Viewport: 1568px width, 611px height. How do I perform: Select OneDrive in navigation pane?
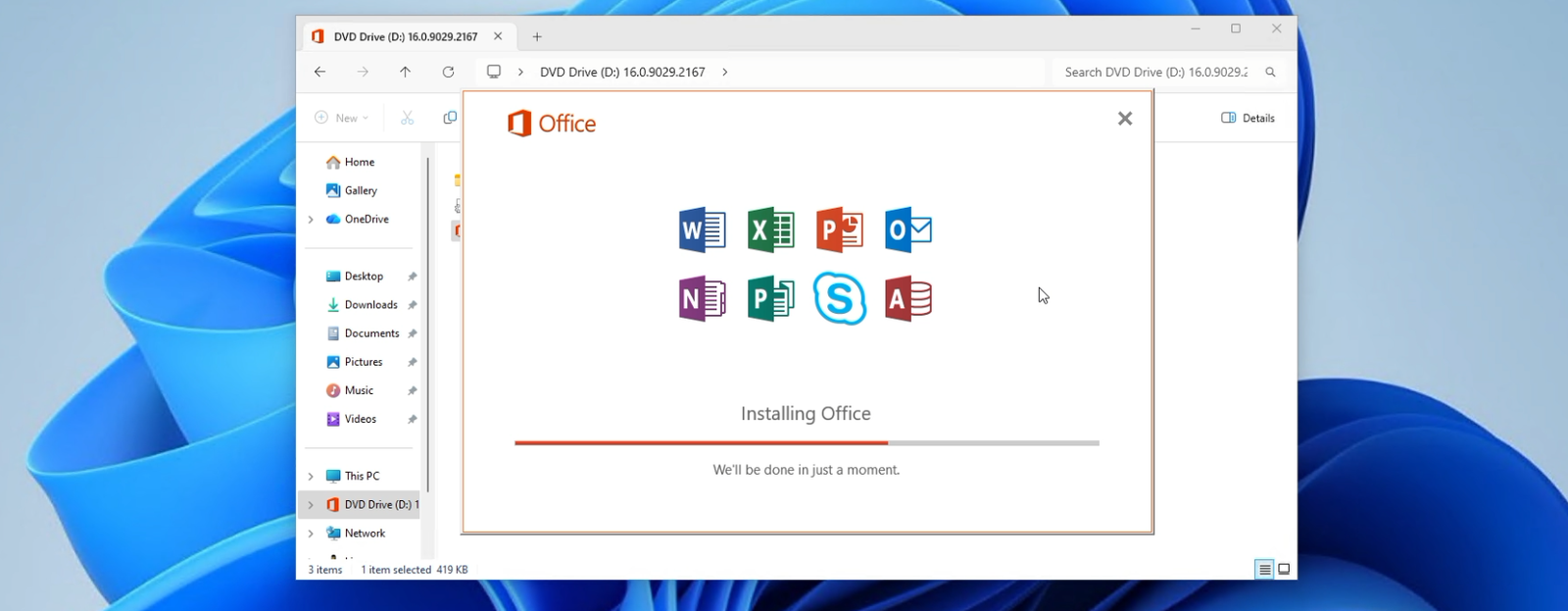pos(367,219)
